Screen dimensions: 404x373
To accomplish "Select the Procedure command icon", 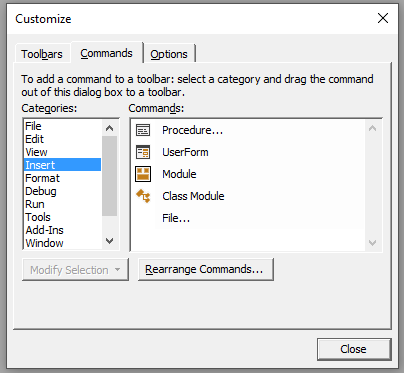I will 143,130.
